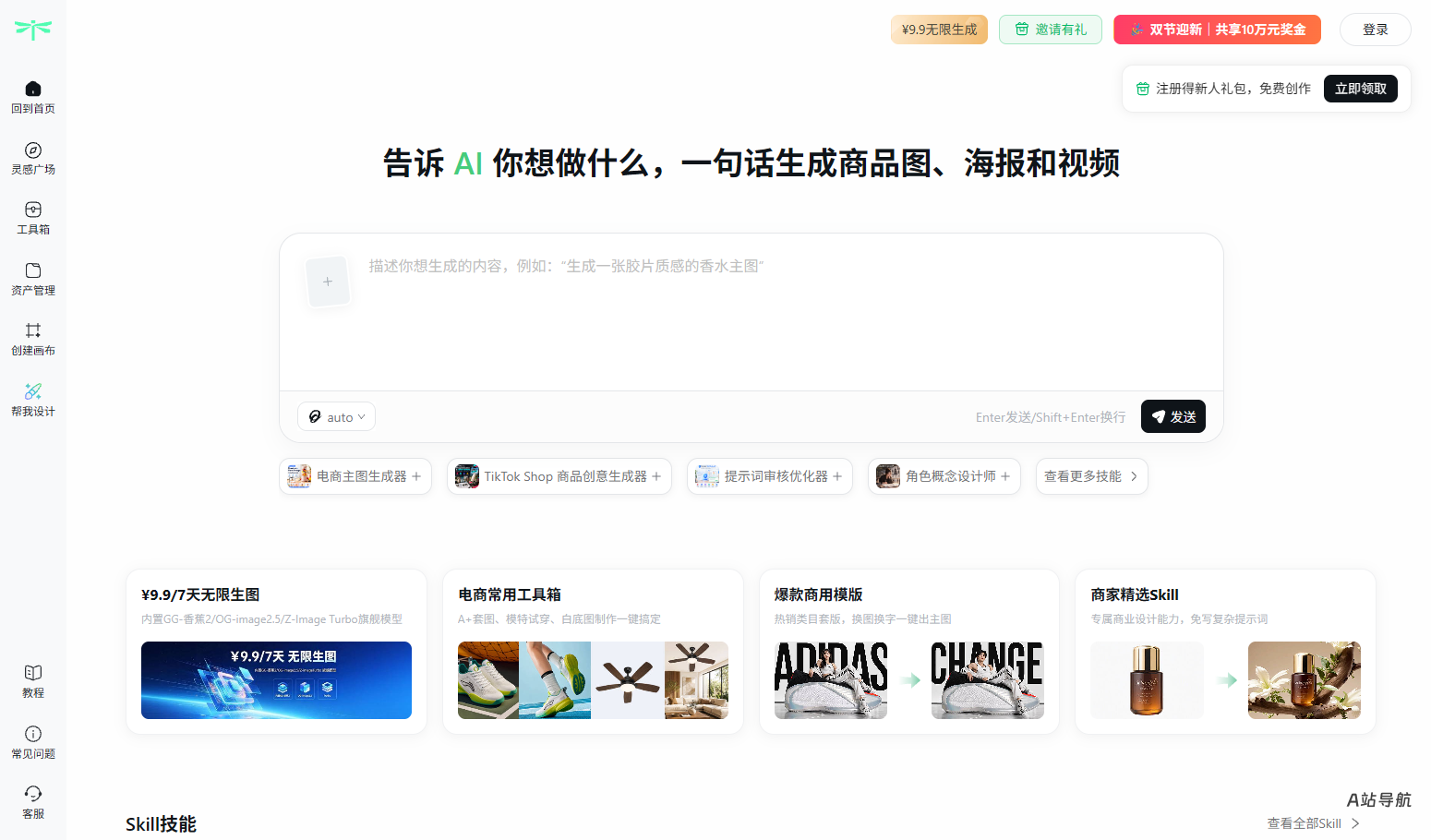Open 双节迎新 共享10万元奖金 banner
Image resolution: width=1431 pixels, height=840 pixels.
click(x=1217, y=30)
